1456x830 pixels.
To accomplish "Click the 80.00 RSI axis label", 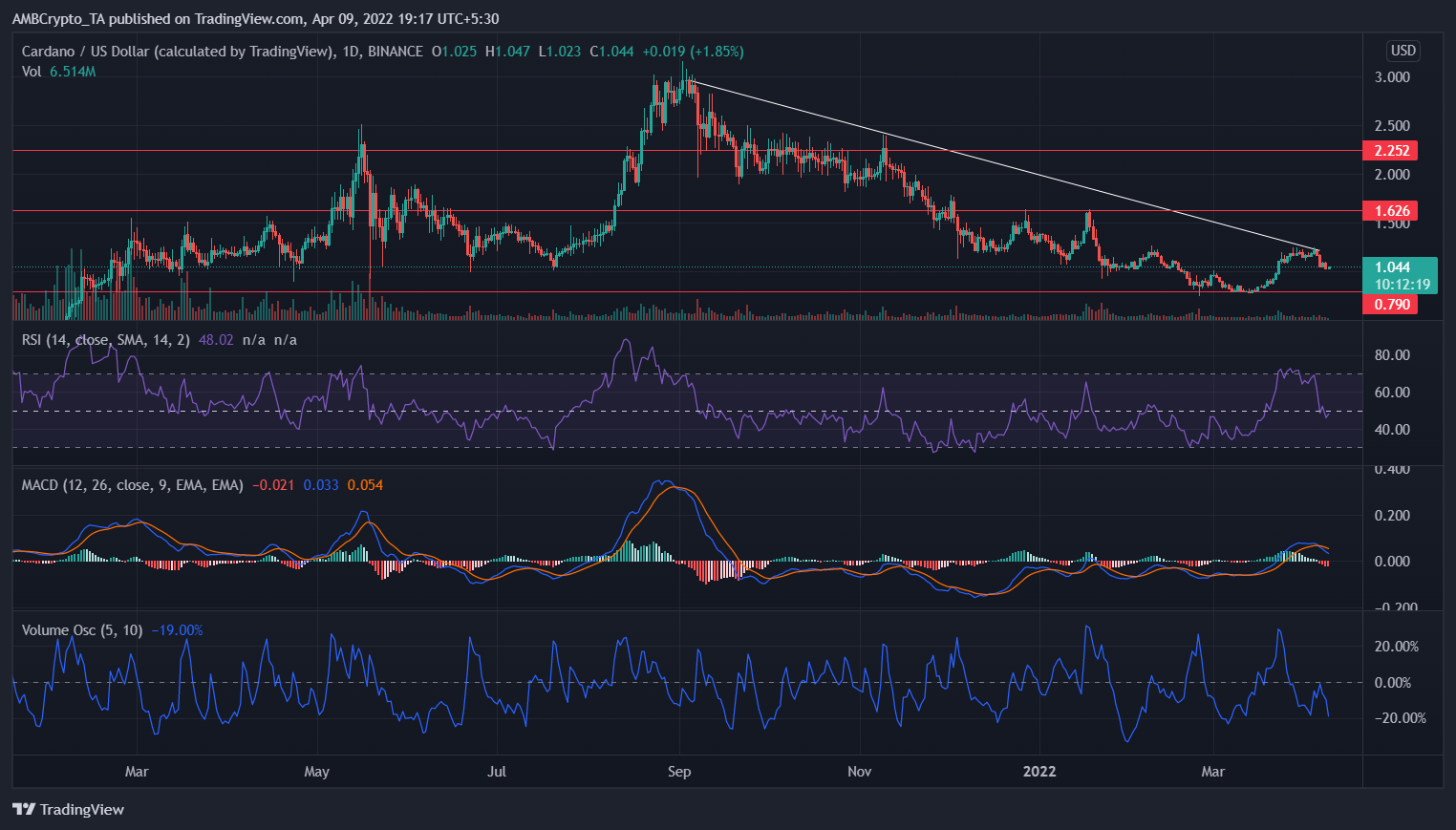I will pyautogui.click(x=1392, y=355).
